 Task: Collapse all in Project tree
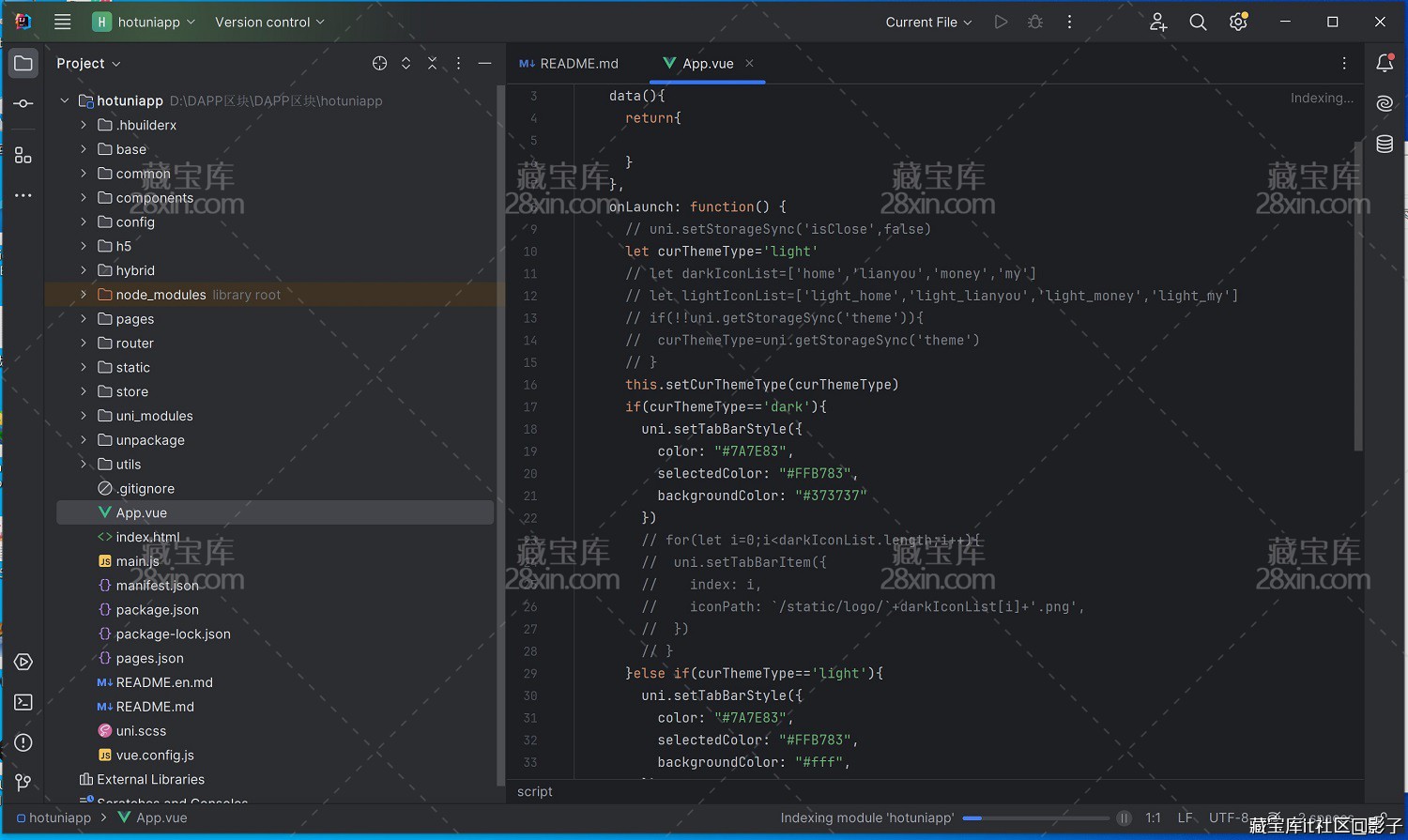tap(432, 63)
